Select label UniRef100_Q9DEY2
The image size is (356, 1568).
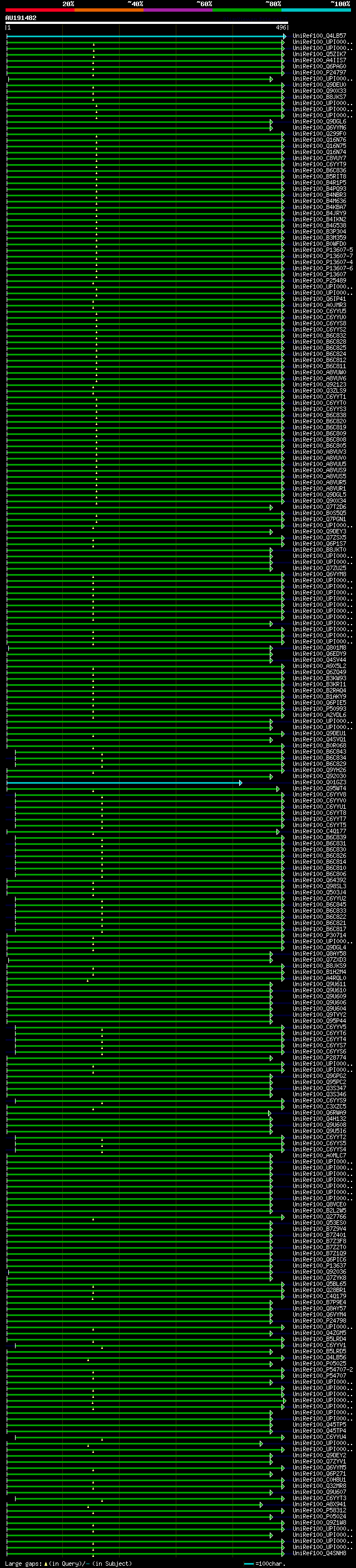319,1456
